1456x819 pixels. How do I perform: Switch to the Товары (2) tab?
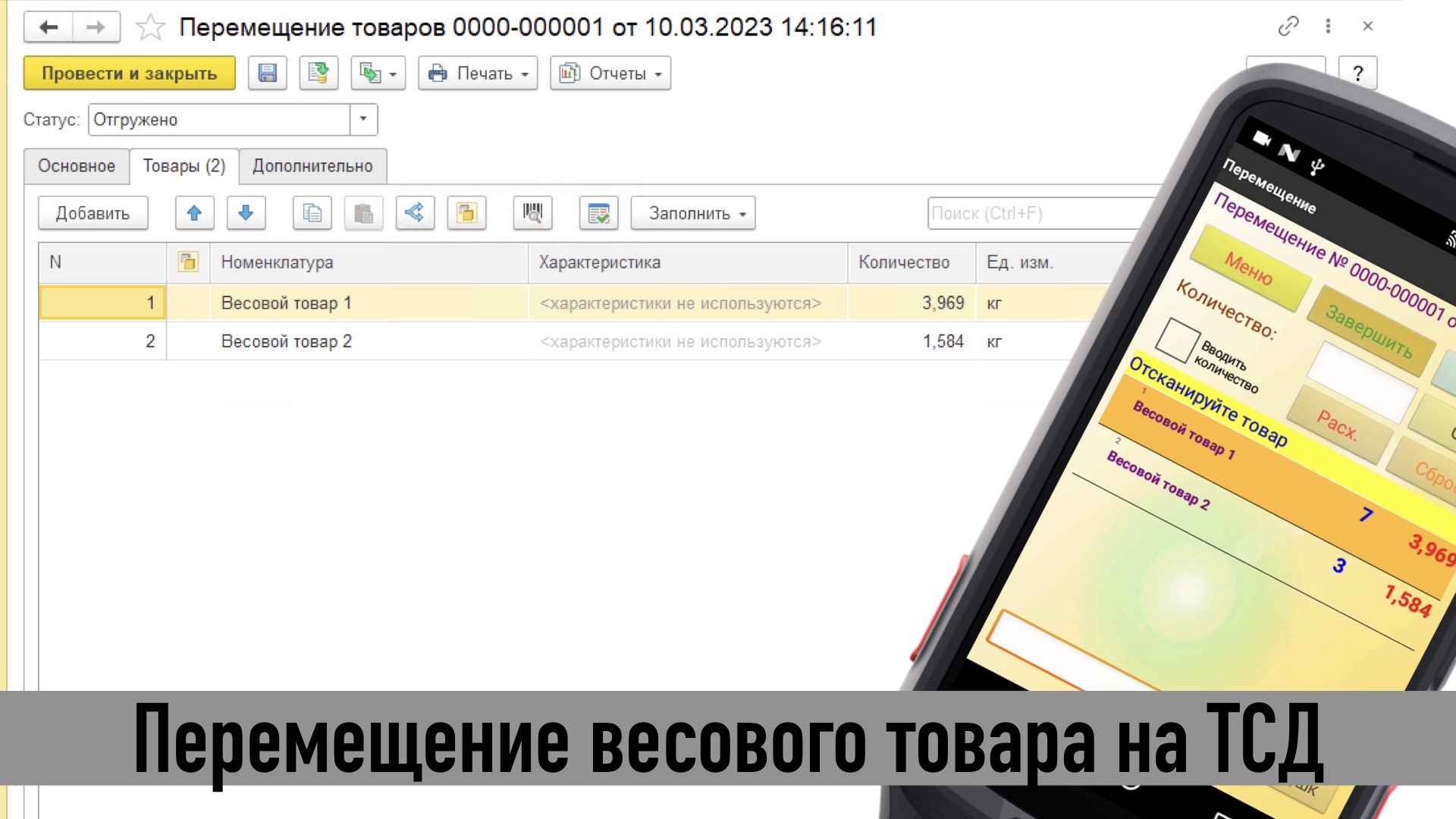pyautogui.click(x=184, y=166)
